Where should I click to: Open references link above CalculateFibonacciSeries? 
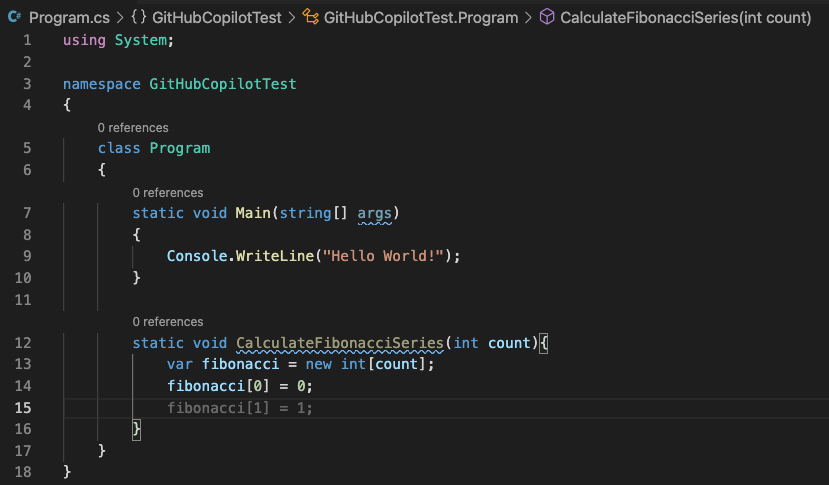[168, 322]
